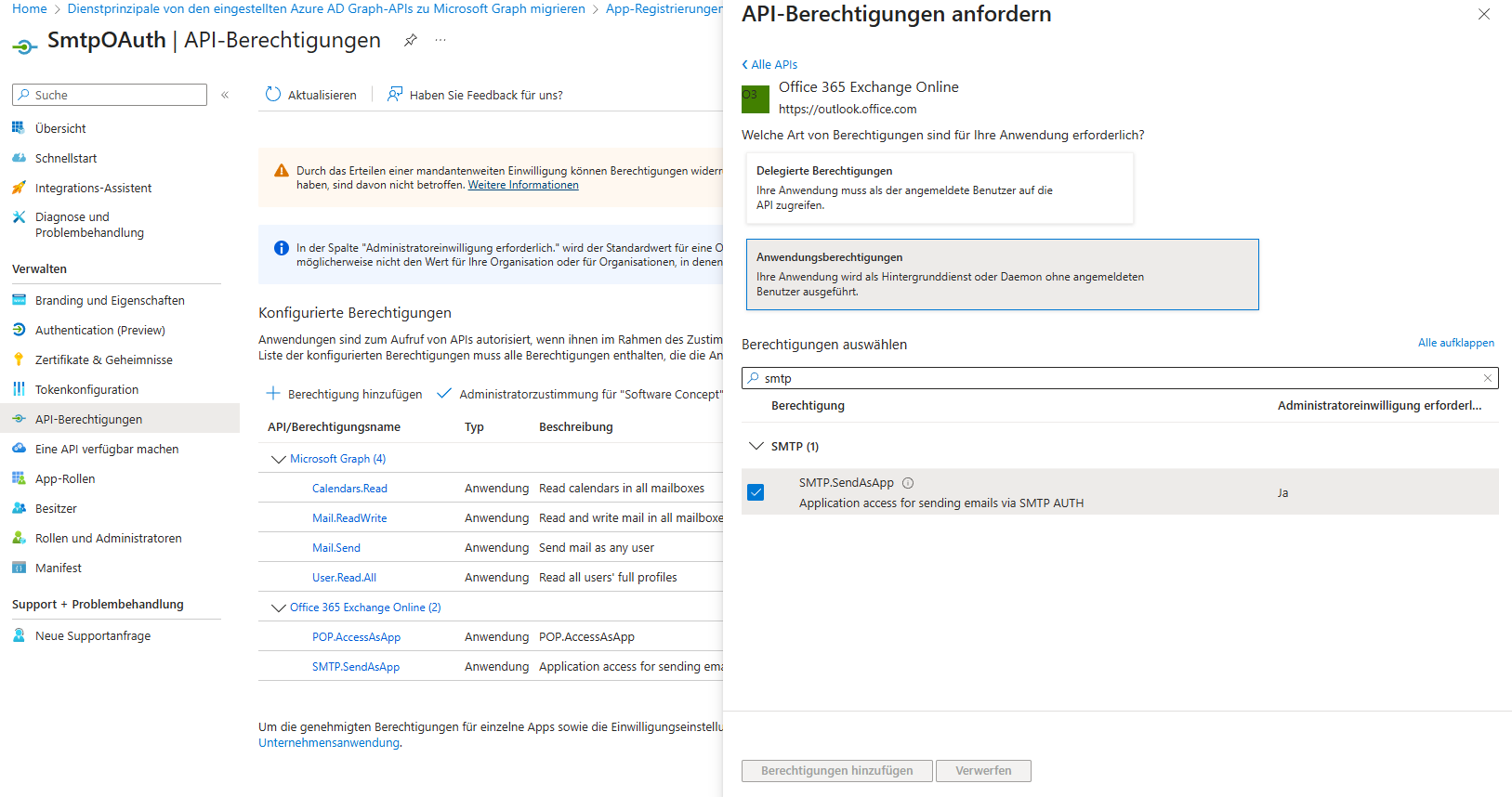Go back via the Alle APIs link

pyautogui.click(x=770, y=64)
